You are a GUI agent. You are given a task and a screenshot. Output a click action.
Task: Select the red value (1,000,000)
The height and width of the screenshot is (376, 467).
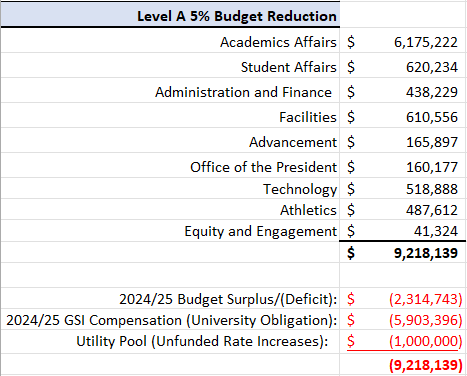tap(426, 341)
